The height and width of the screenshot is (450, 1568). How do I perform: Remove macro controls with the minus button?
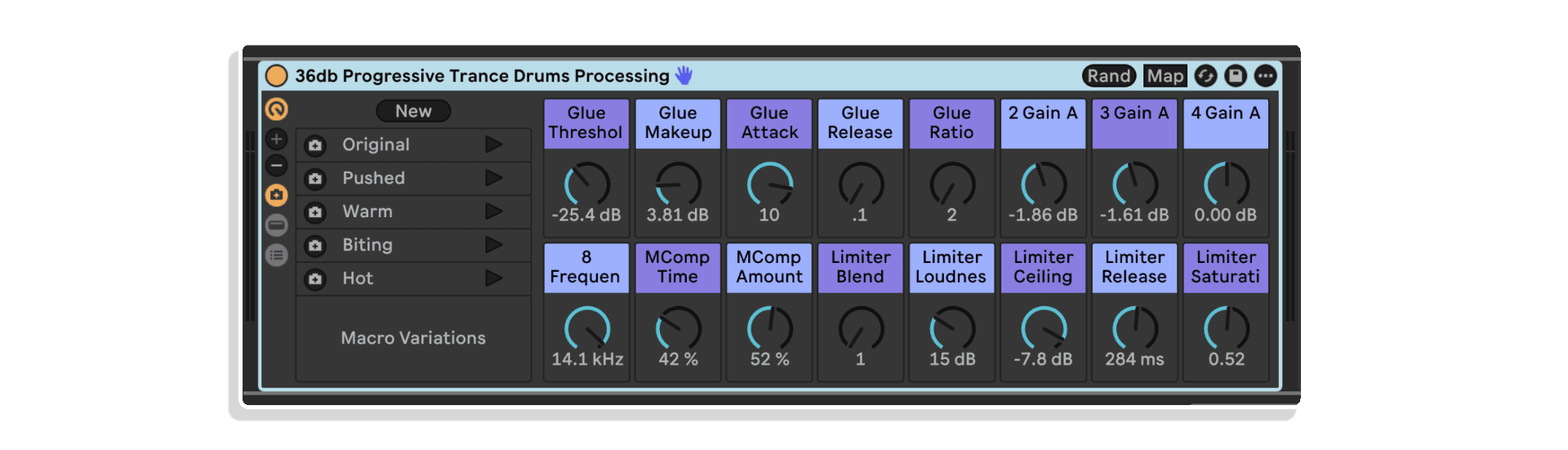(x=277, y=166)
